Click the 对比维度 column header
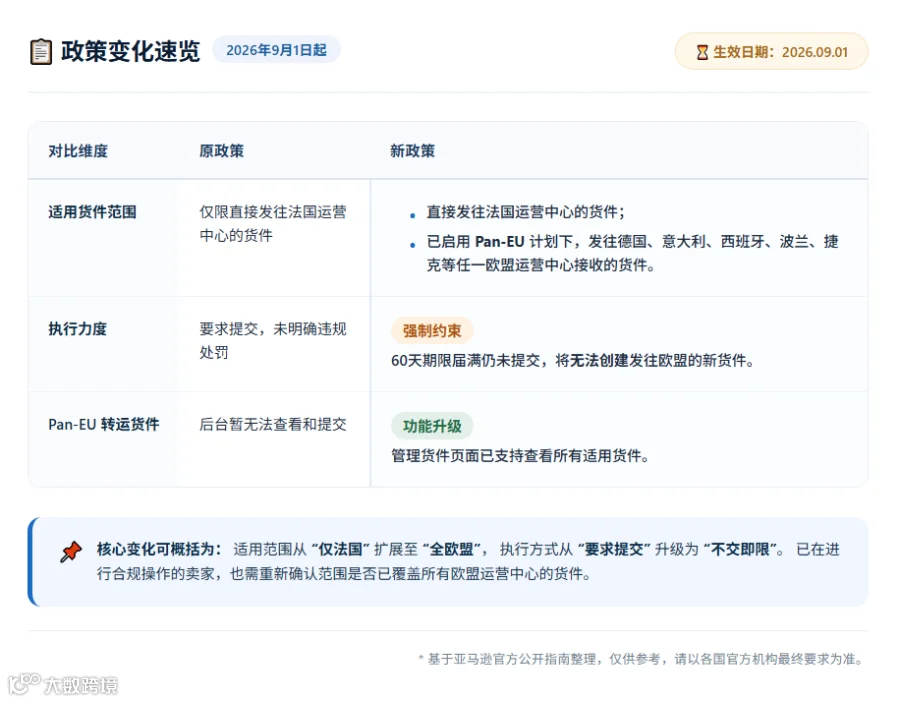Image resolution: width=900 pixels, height=702 pixels. [78, 151]
